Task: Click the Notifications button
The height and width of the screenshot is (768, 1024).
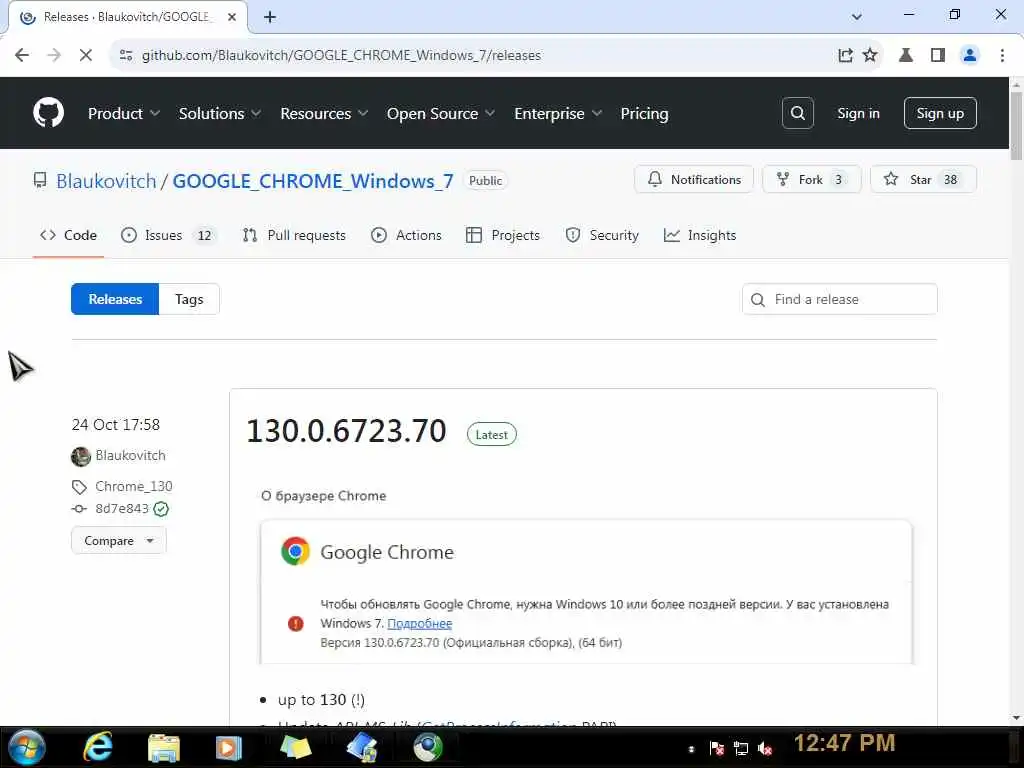Action: [694, 180]
